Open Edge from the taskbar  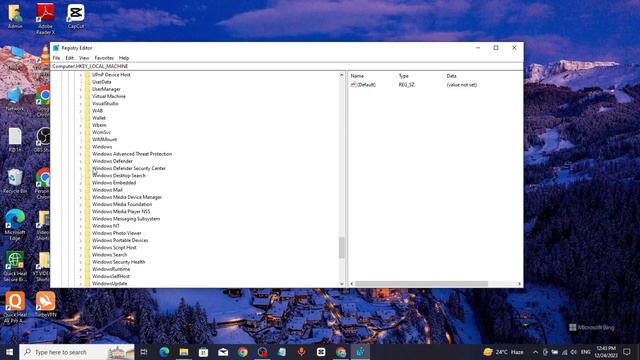point(164,352)
